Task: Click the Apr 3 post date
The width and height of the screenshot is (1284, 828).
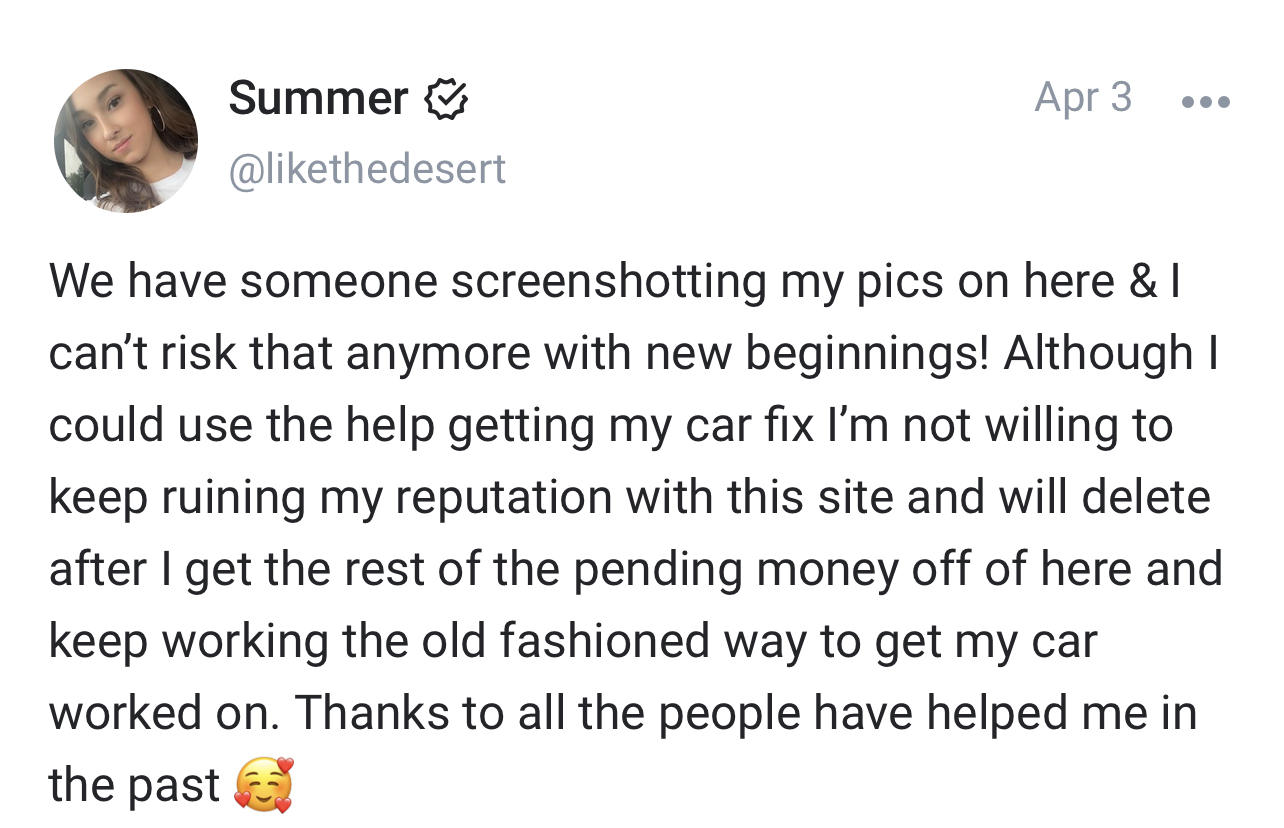Action: point(1083,97)
